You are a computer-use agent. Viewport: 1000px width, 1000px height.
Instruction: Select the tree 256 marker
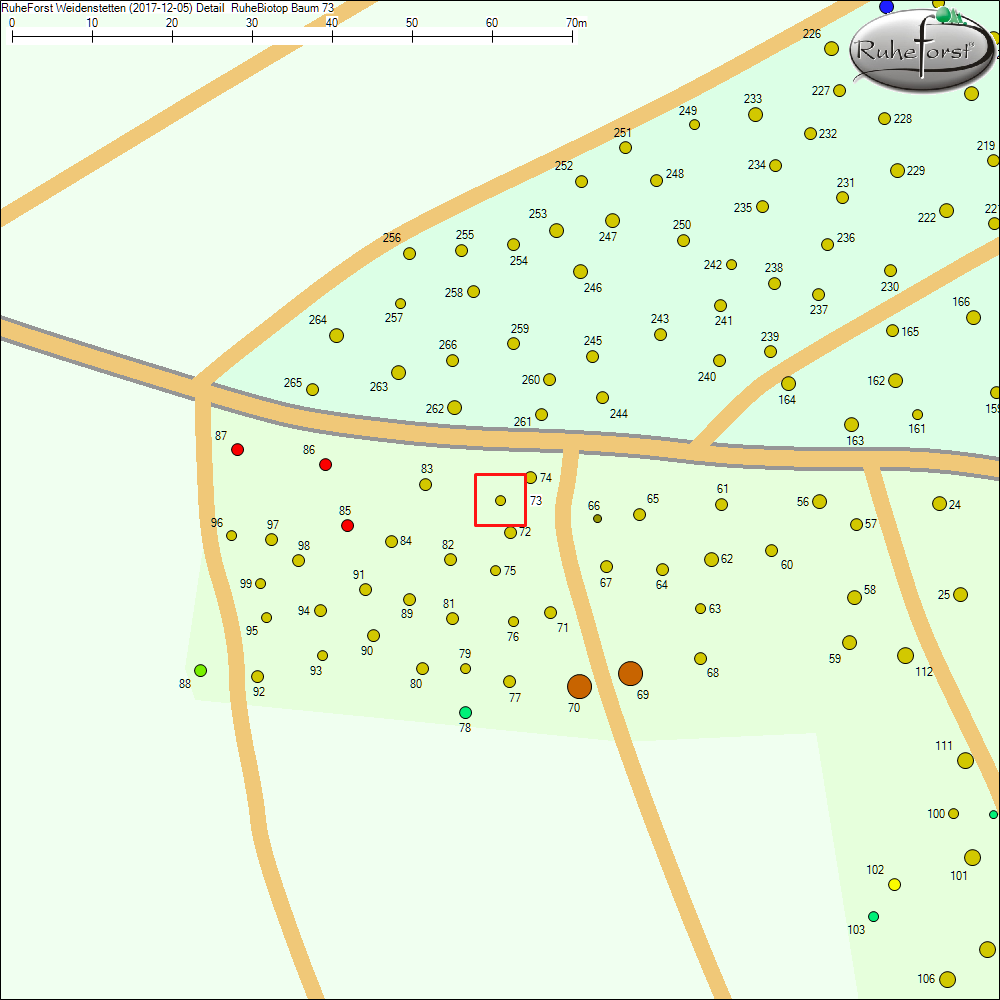coord(409,253)
